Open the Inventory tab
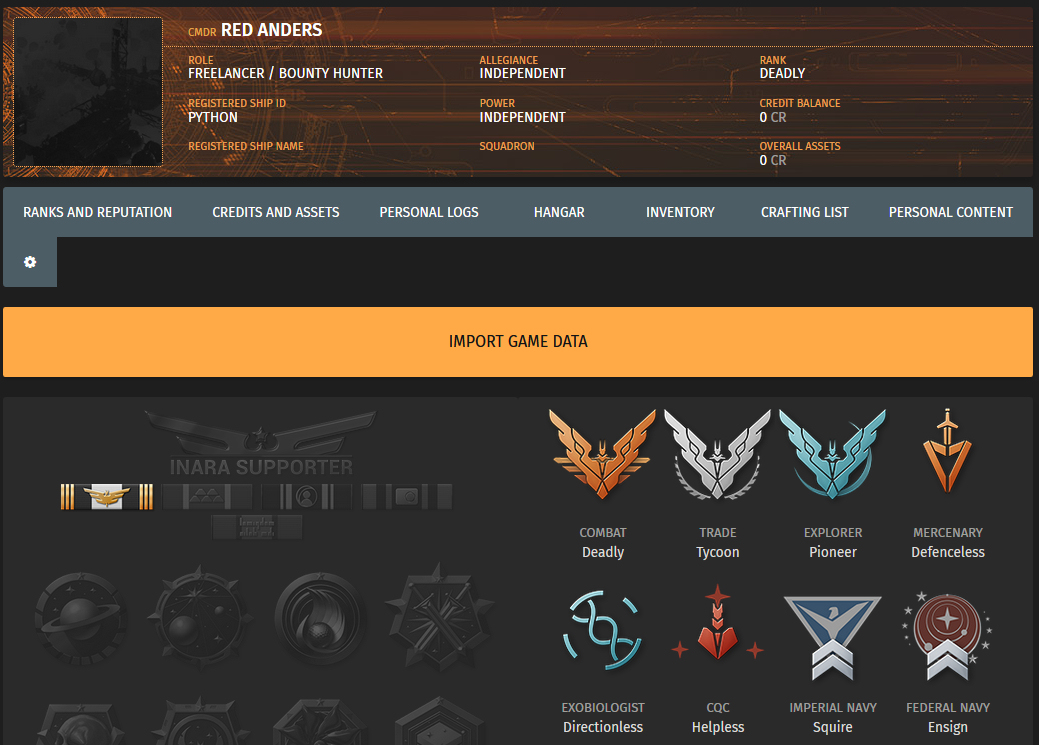Screen dimensions: 1039x745 point(681,212)
